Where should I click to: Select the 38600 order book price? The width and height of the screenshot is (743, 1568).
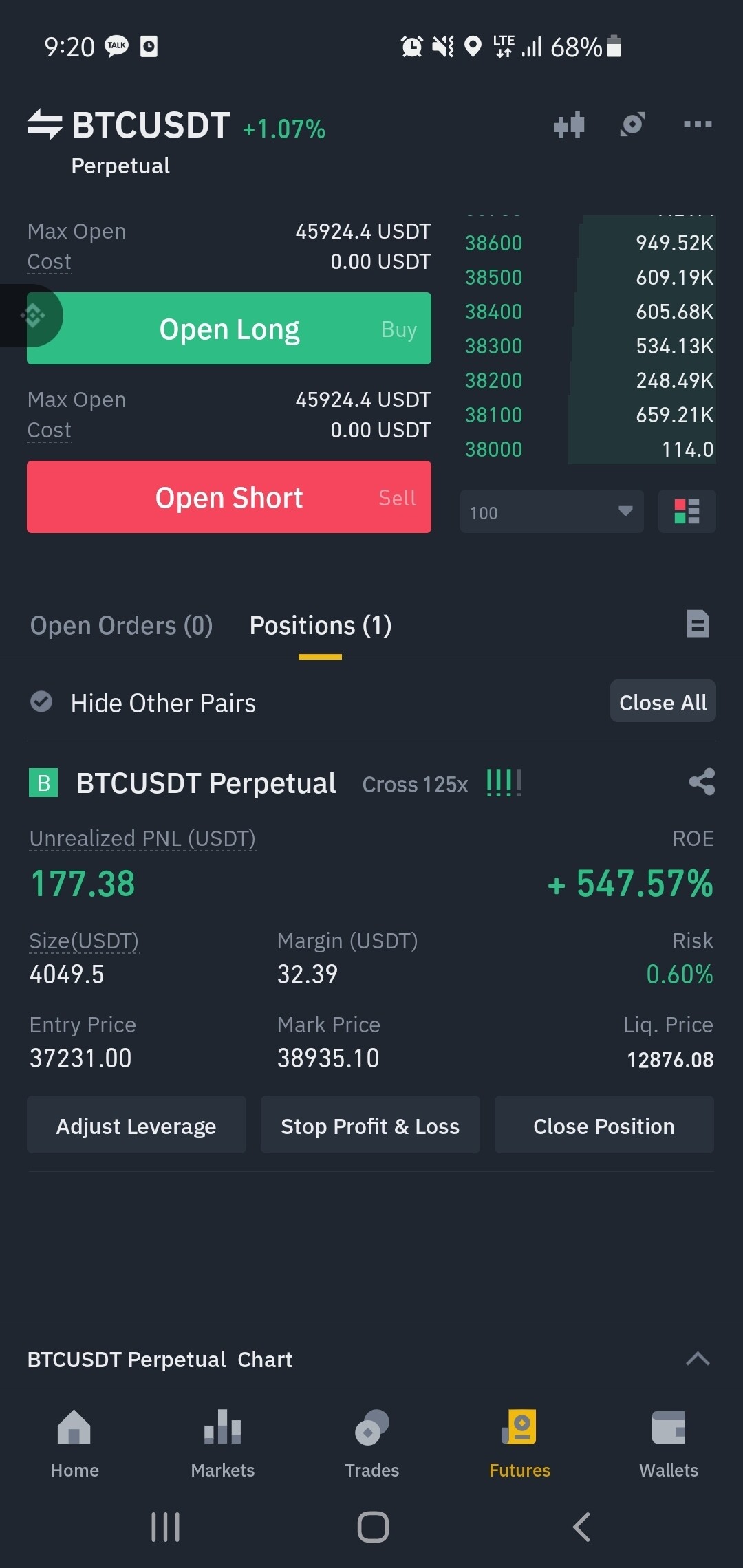(x=493, y=243)
